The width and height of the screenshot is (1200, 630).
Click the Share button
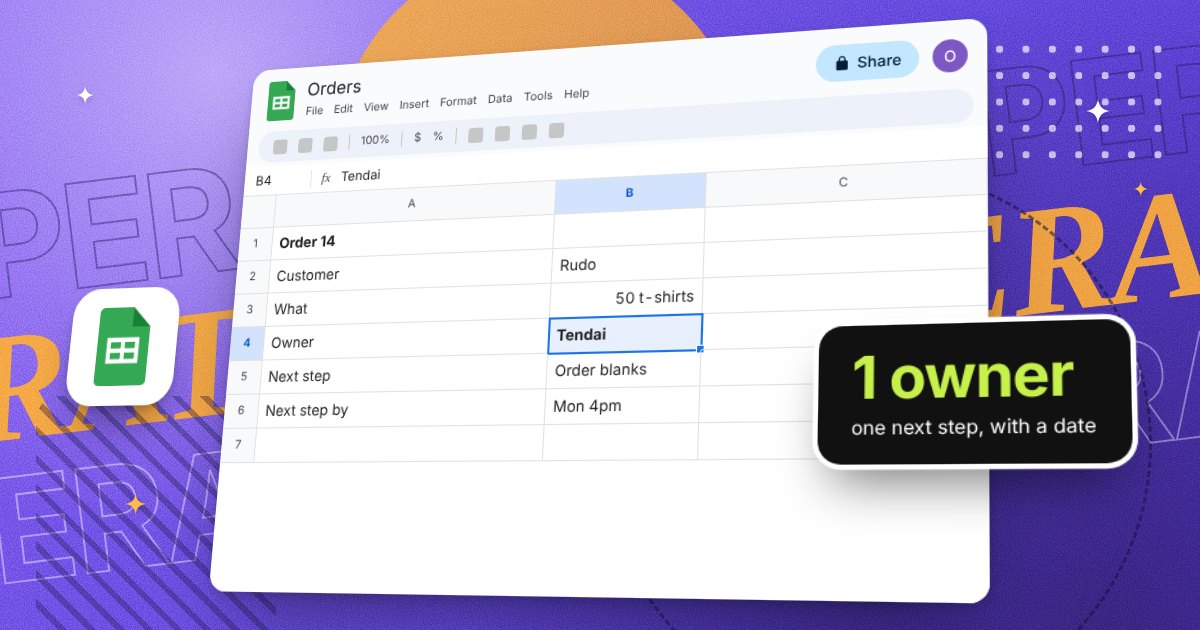tap(867, 62)
